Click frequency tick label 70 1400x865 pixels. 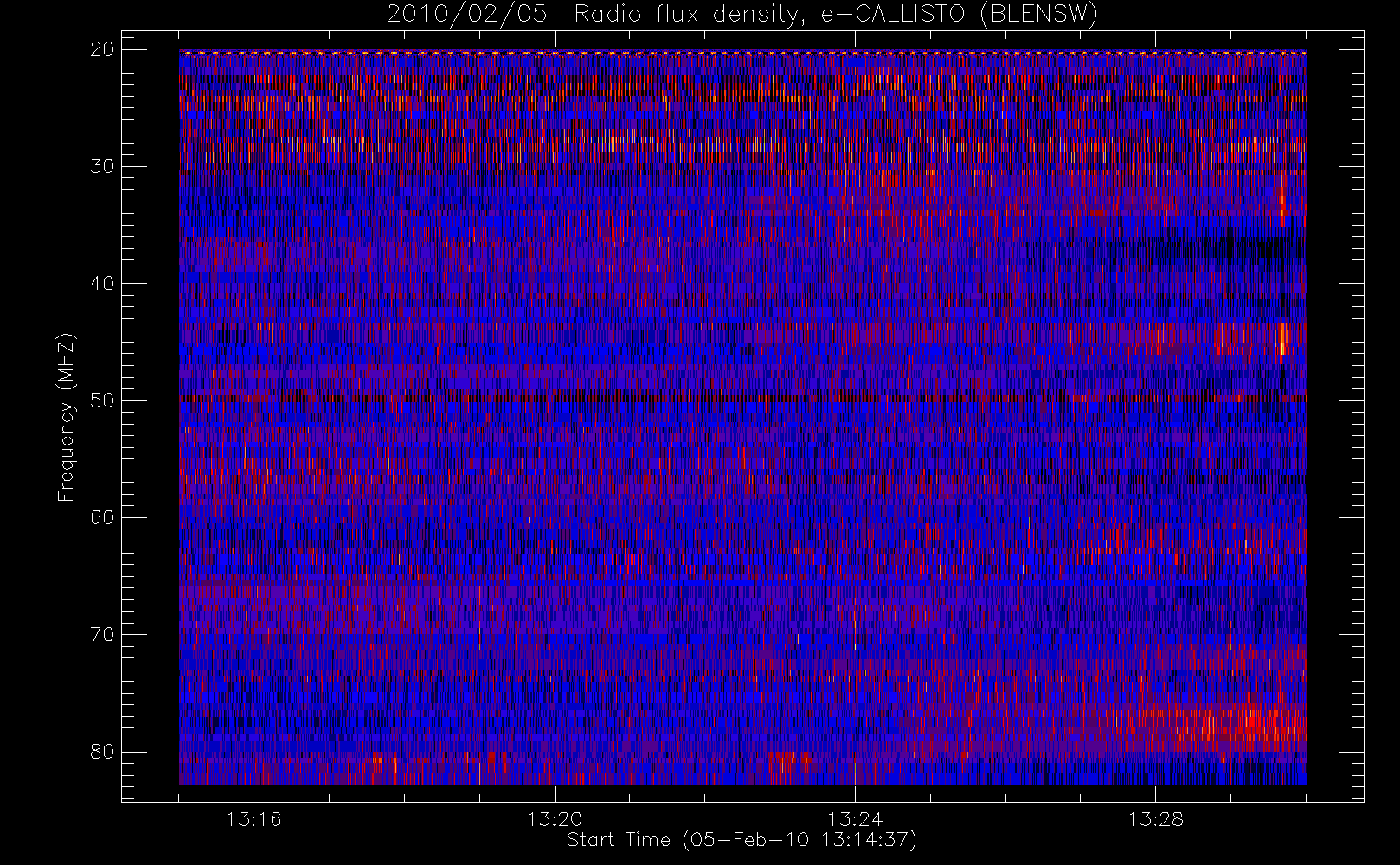[102, 634]
